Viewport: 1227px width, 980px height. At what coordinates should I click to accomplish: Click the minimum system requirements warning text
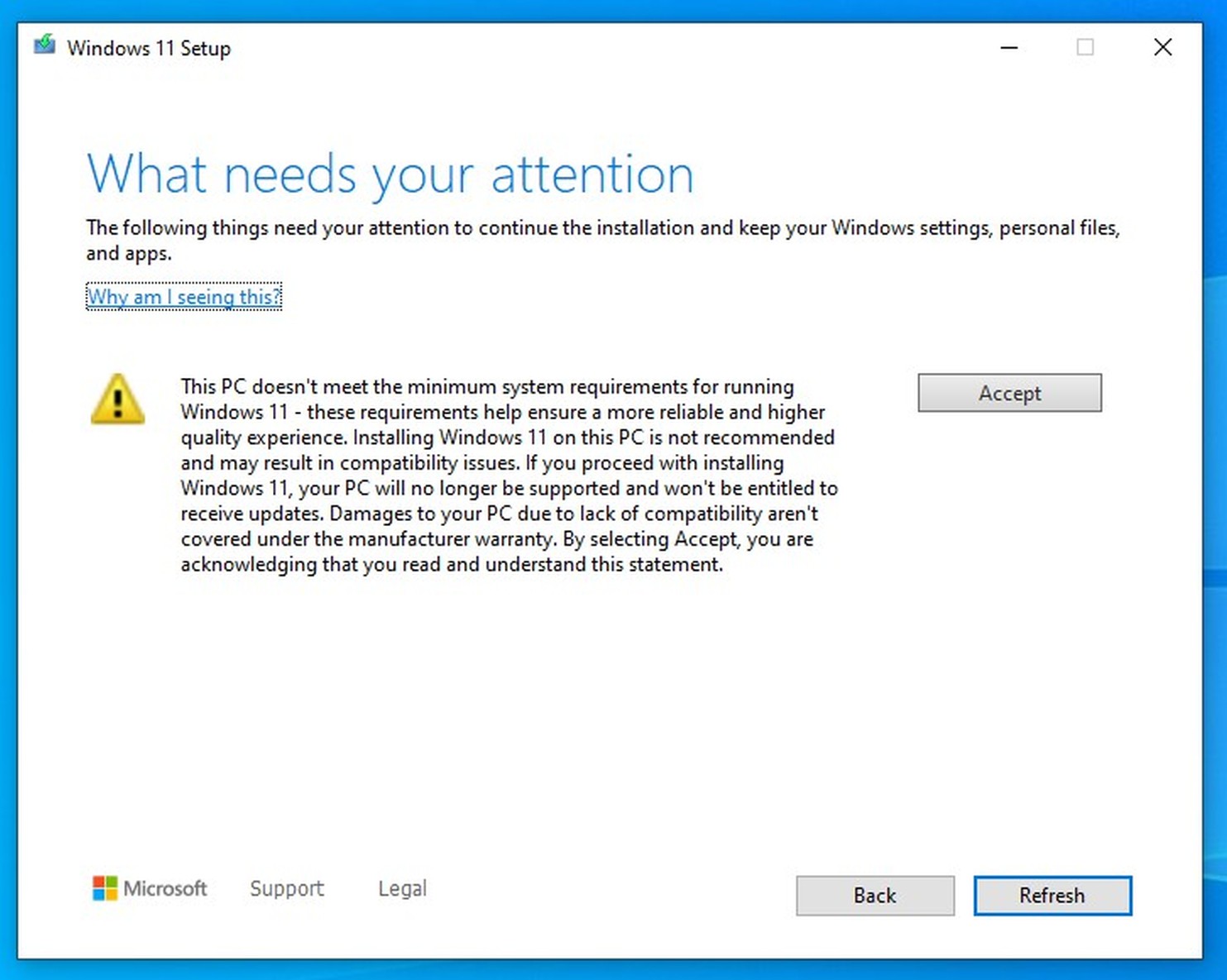[x=510, y=476]
